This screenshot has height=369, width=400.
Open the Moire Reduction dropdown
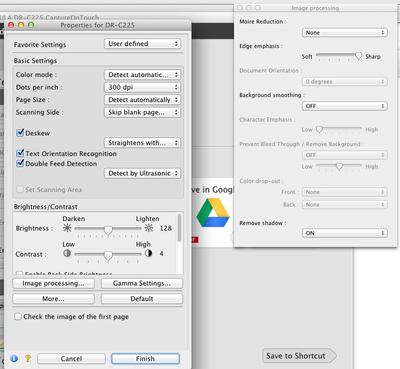345,32
